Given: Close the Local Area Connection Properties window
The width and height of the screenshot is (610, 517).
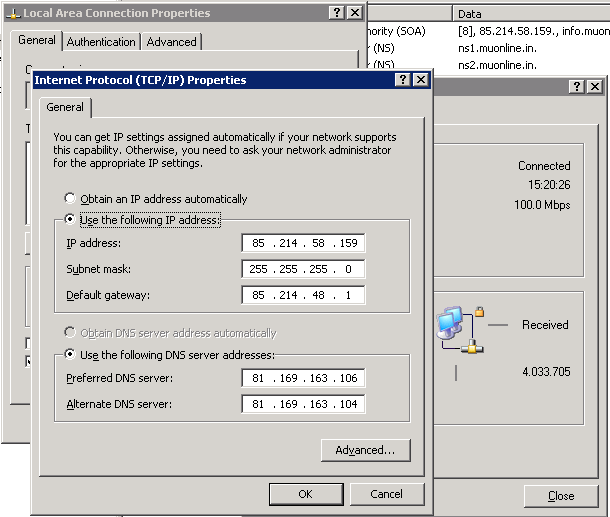Looking at the screenshot, I should [x=355, y=13].
